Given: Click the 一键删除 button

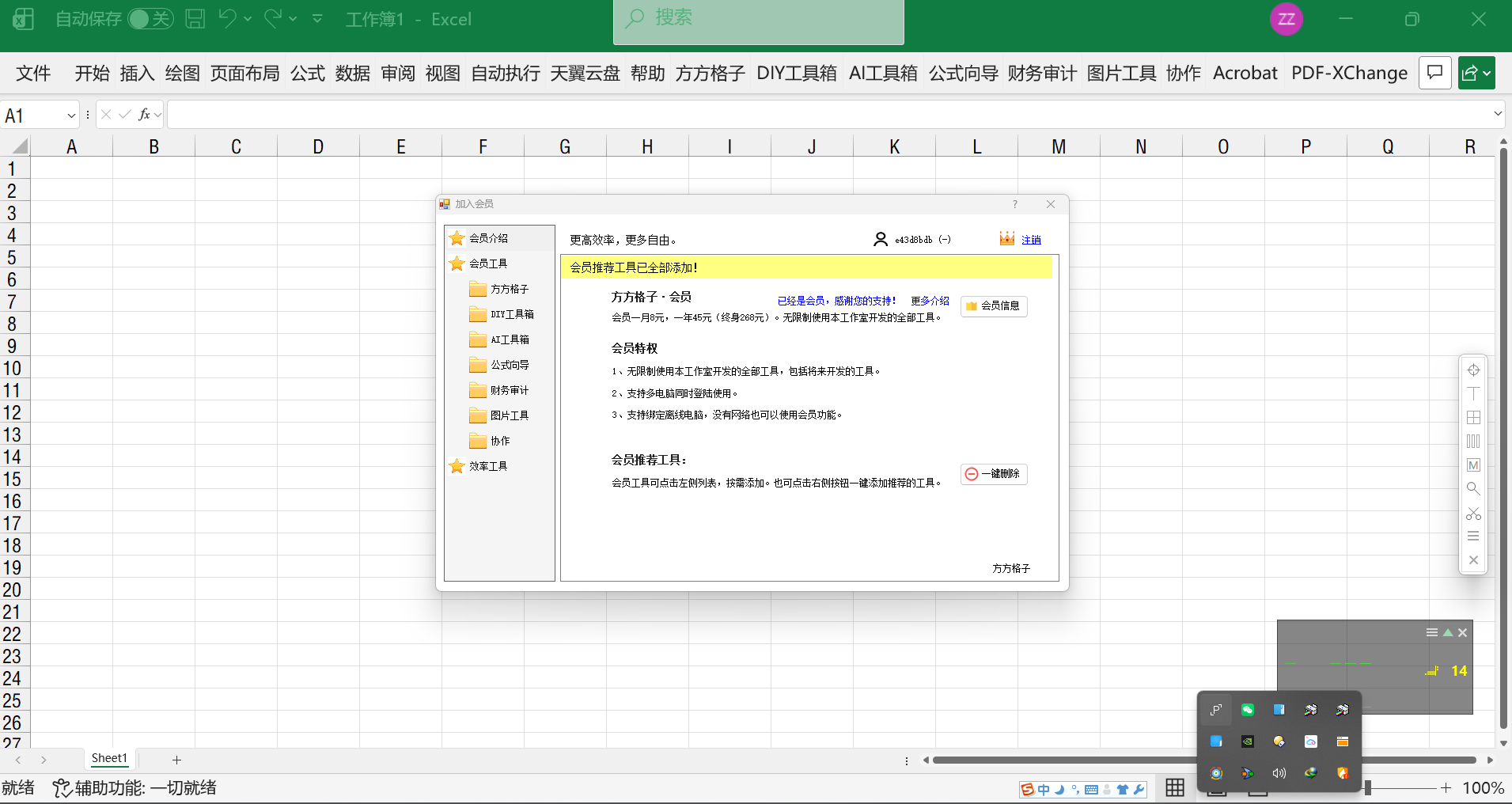Looking at the screenshot, I should (994, 474).
